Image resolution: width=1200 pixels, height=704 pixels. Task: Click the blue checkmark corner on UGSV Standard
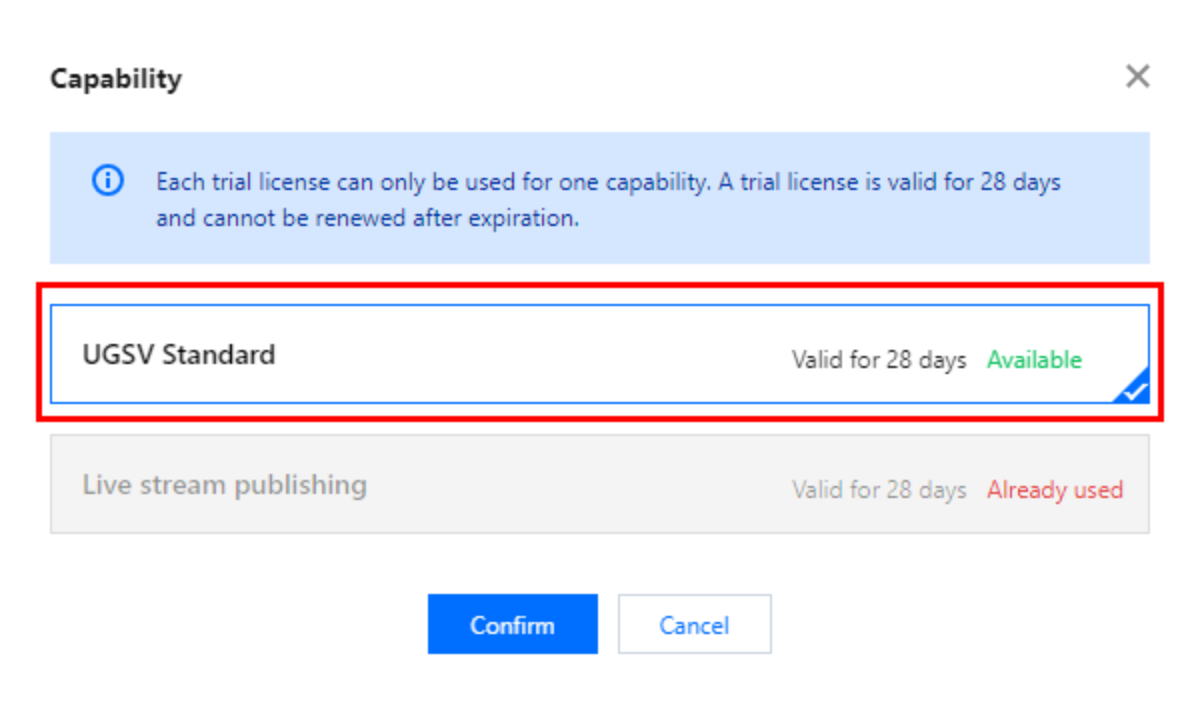(x=1135, y=389)
